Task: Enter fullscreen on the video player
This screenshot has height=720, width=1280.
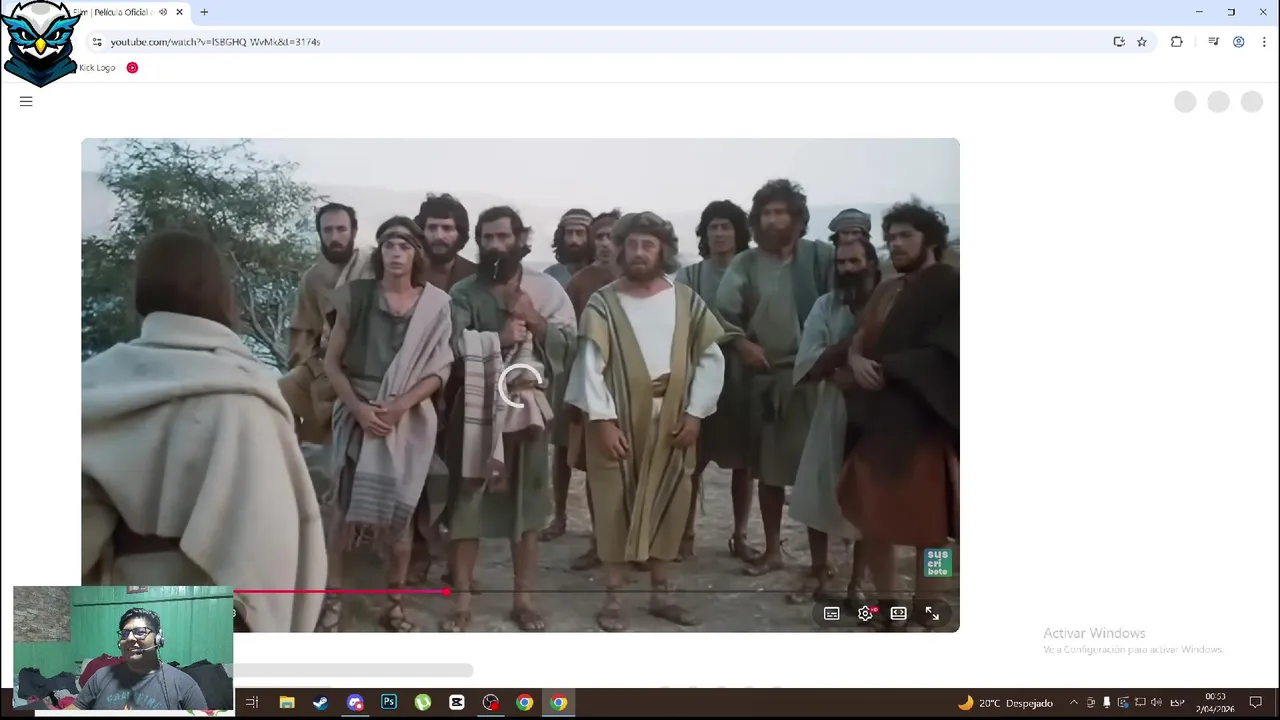Action: (x=932, y=613)
